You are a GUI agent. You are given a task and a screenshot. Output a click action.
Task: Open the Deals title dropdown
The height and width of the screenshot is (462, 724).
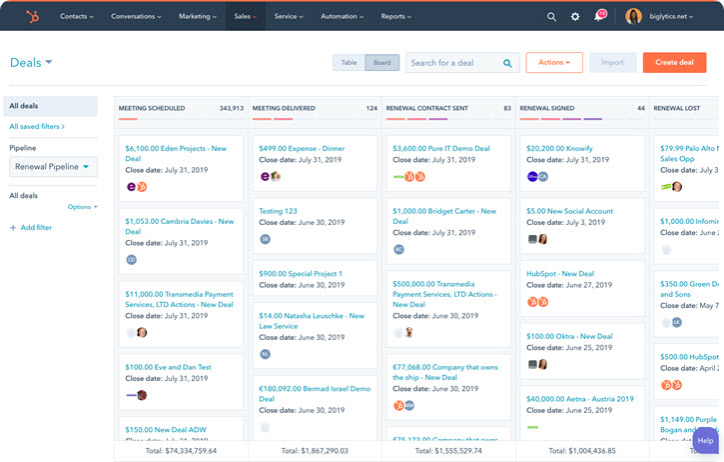31,62
